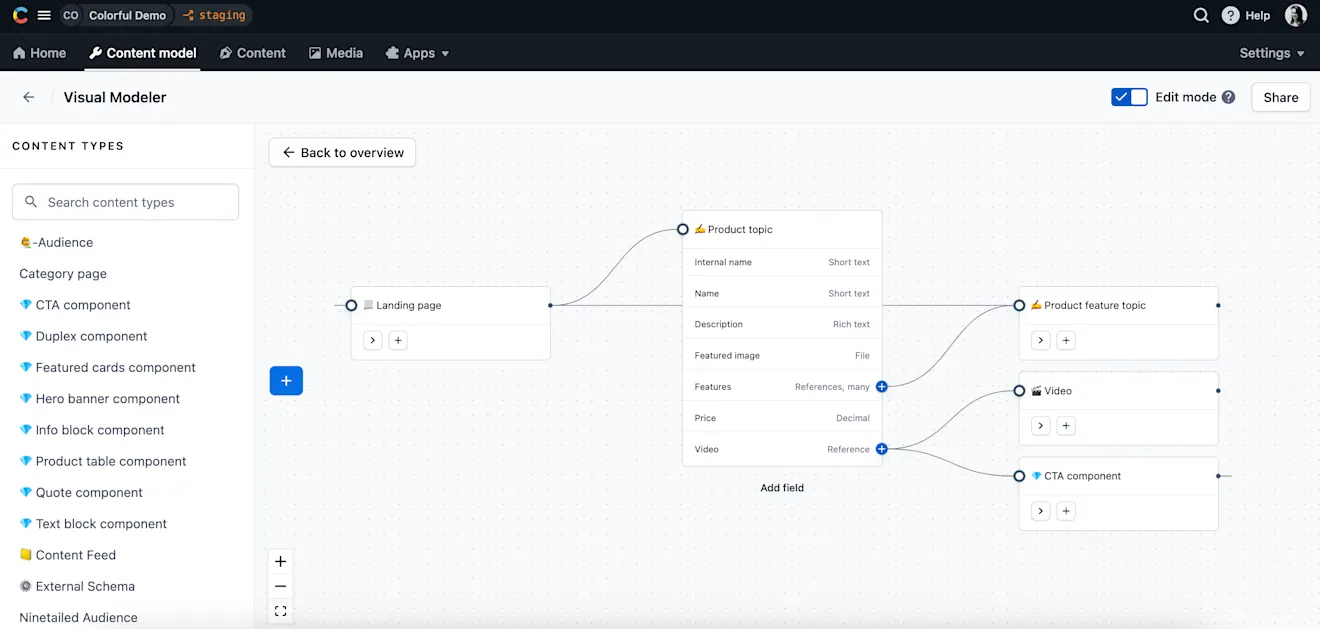Zoom in the canvas with plus control
Viewport: 1320px width, 629px height.
(281, 561)
